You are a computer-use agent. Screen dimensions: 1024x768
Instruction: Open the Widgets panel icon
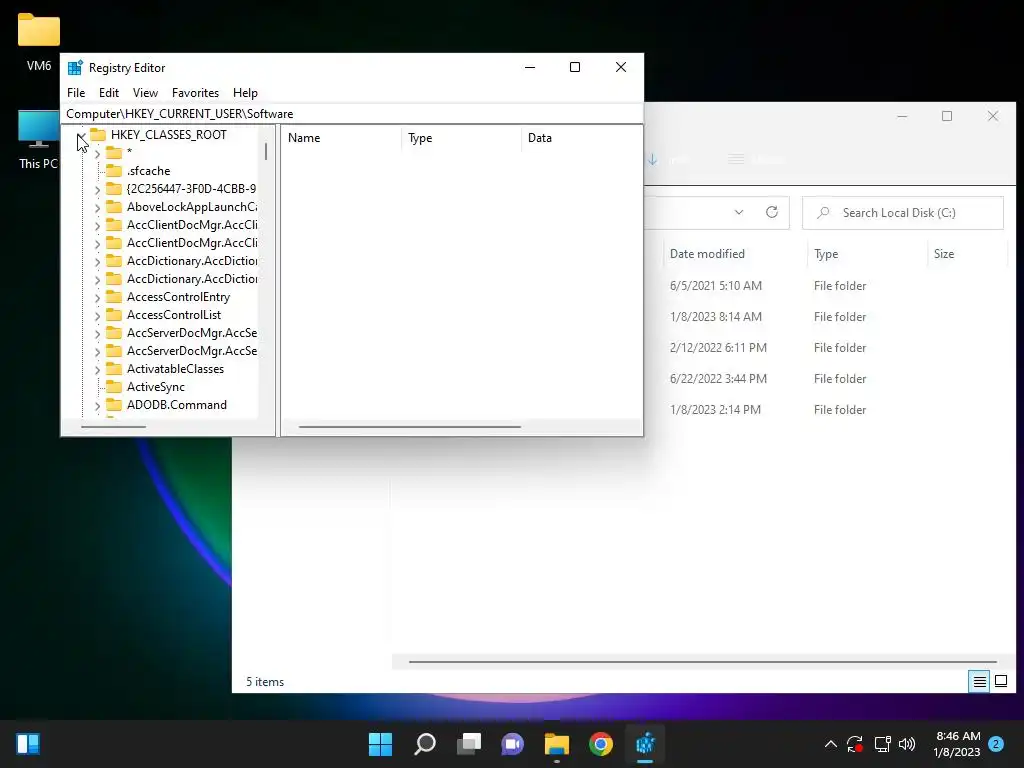(28, 744)
